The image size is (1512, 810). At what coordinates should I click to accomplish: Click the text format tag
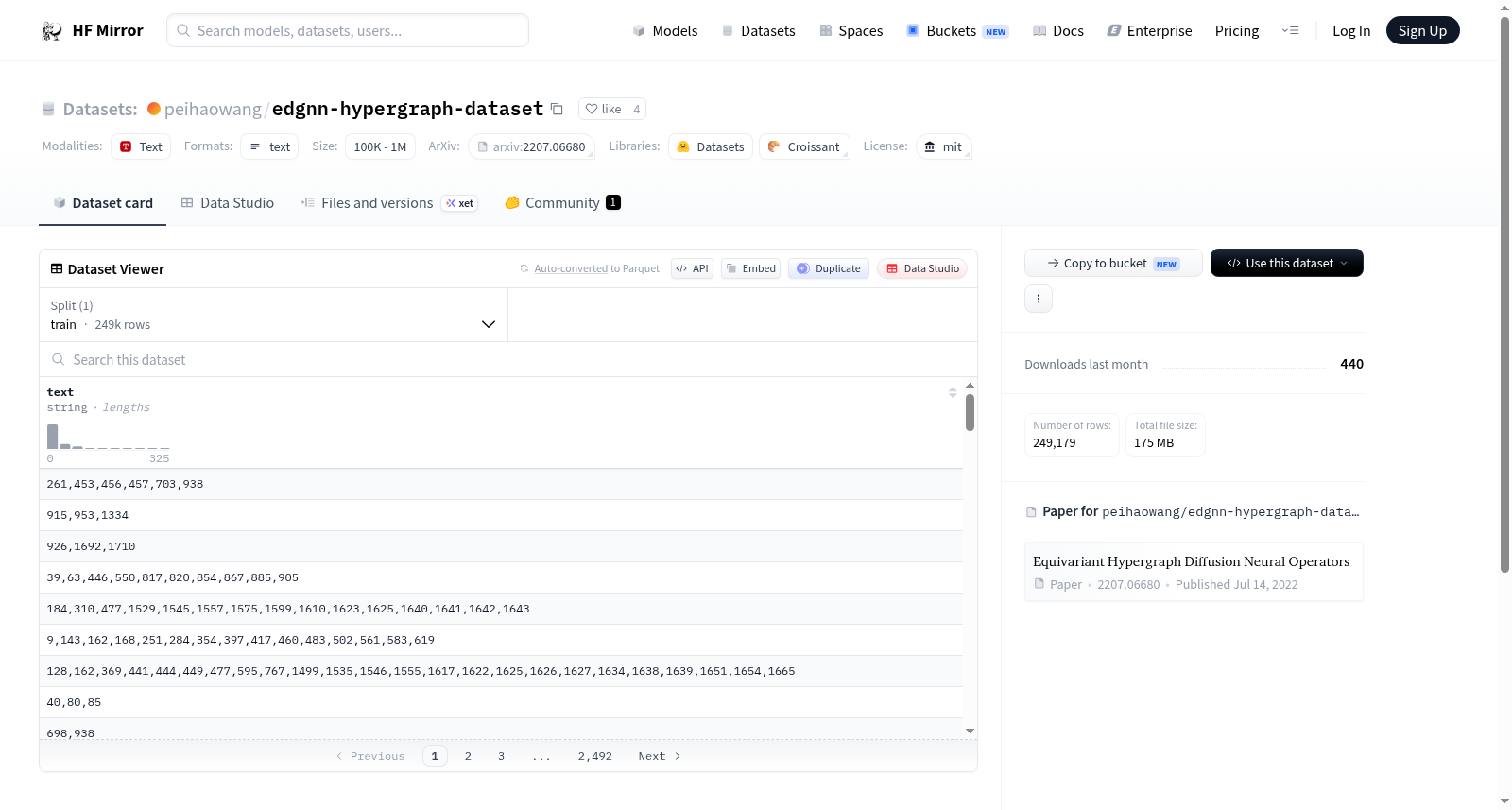[269, 146]
